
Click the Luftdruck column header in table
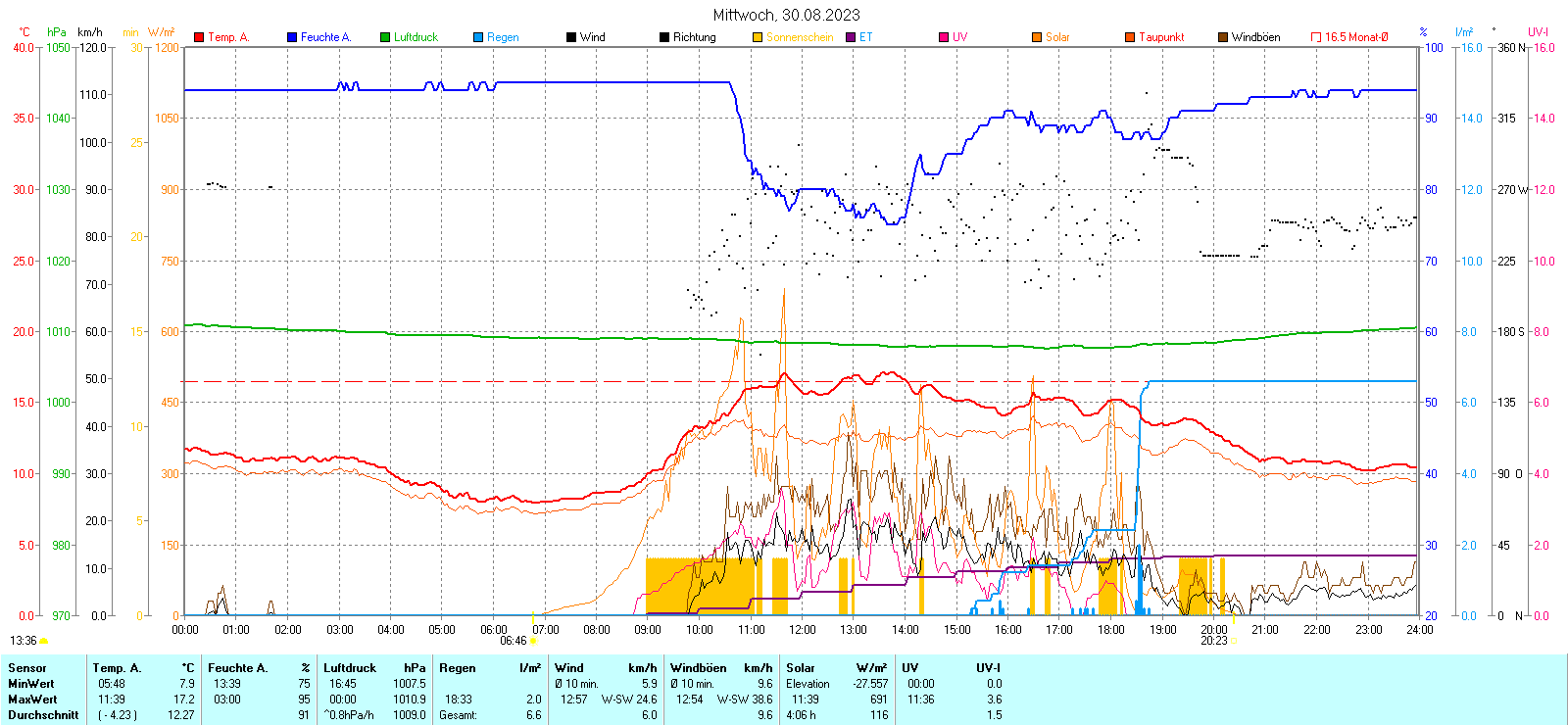350,668
